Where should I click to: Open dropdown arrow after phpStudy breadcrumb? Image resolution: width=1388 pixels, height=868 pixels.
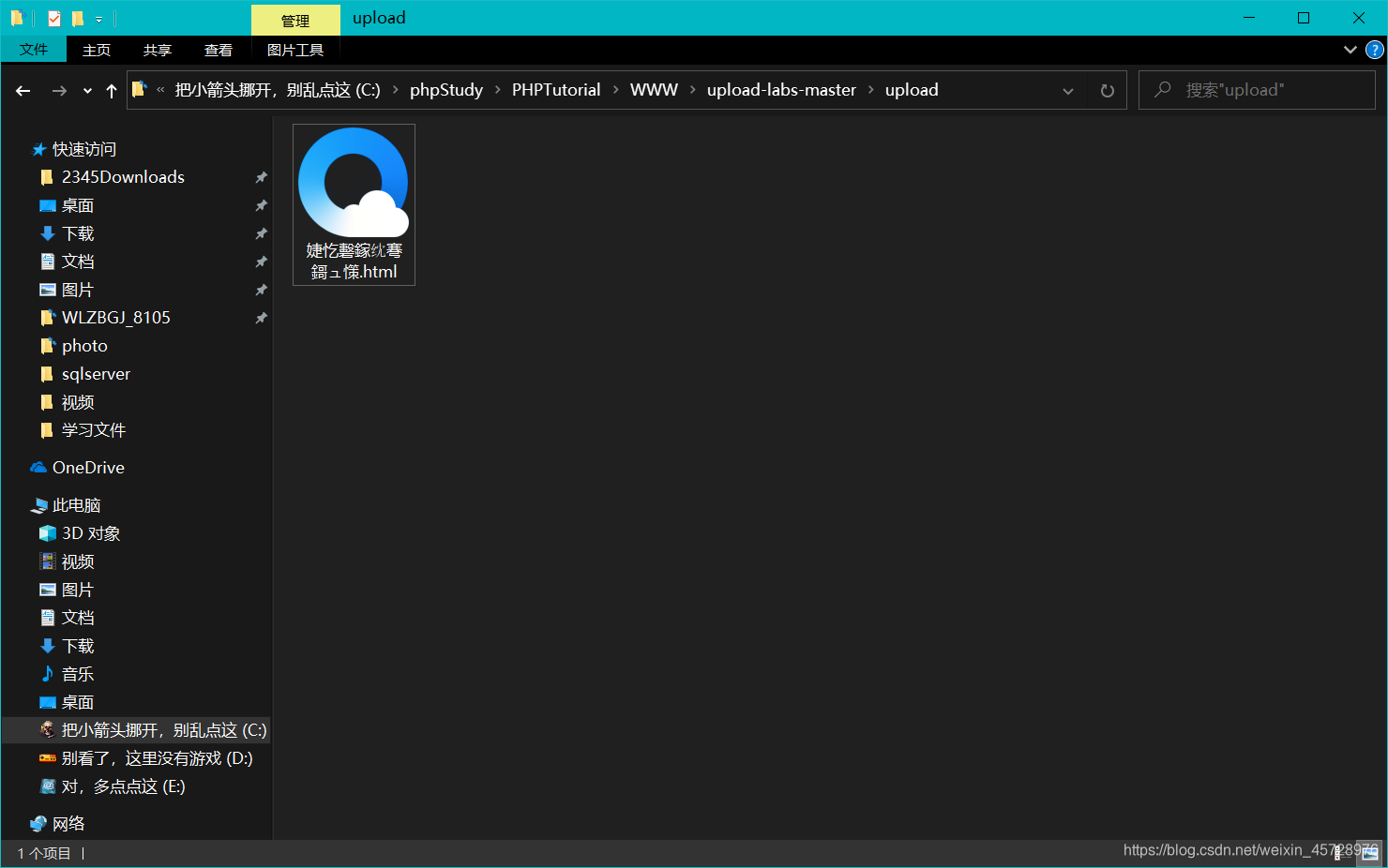(498, 90)
